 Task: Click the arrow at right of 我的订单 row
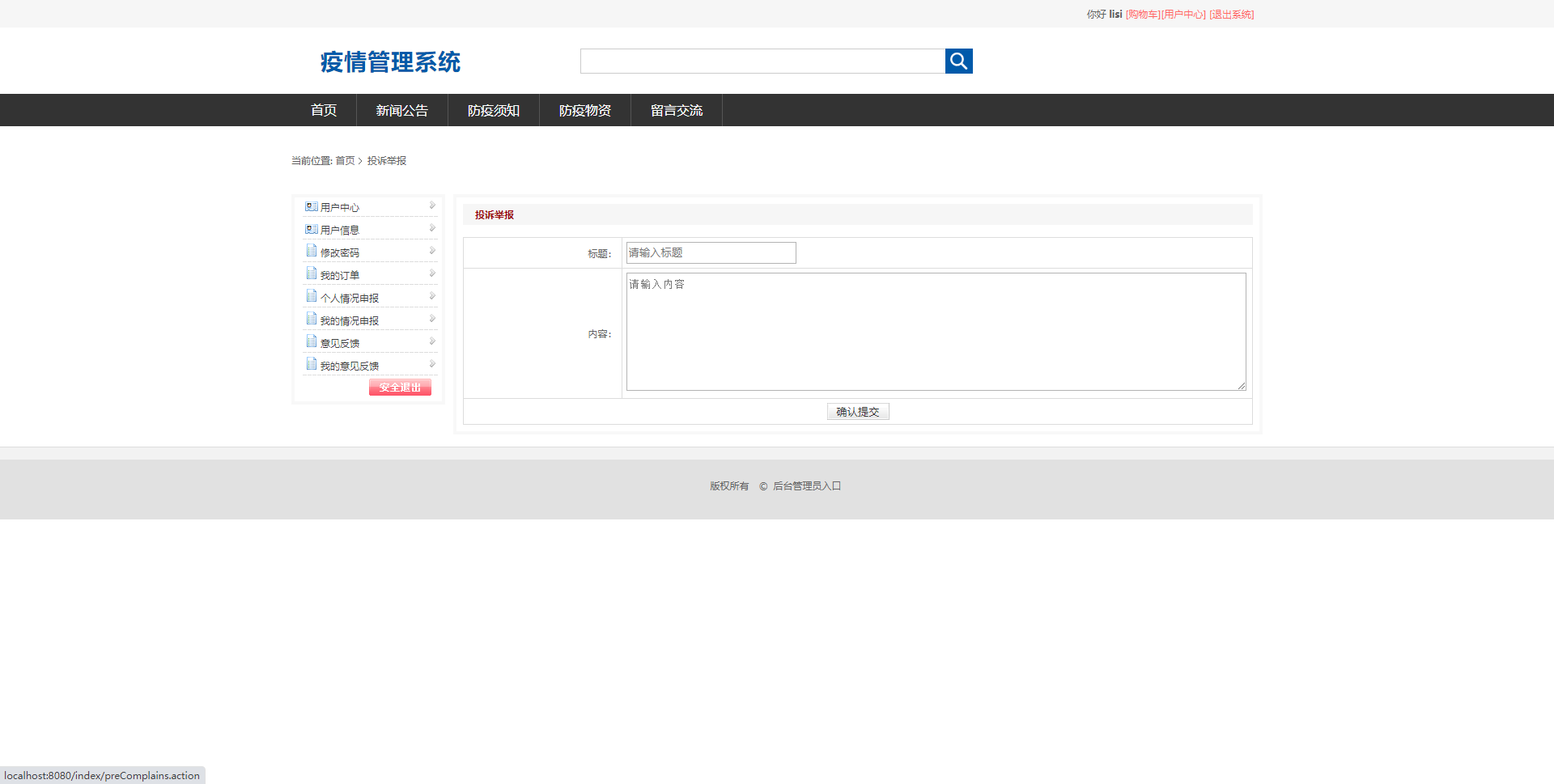[x=432, y=273]
